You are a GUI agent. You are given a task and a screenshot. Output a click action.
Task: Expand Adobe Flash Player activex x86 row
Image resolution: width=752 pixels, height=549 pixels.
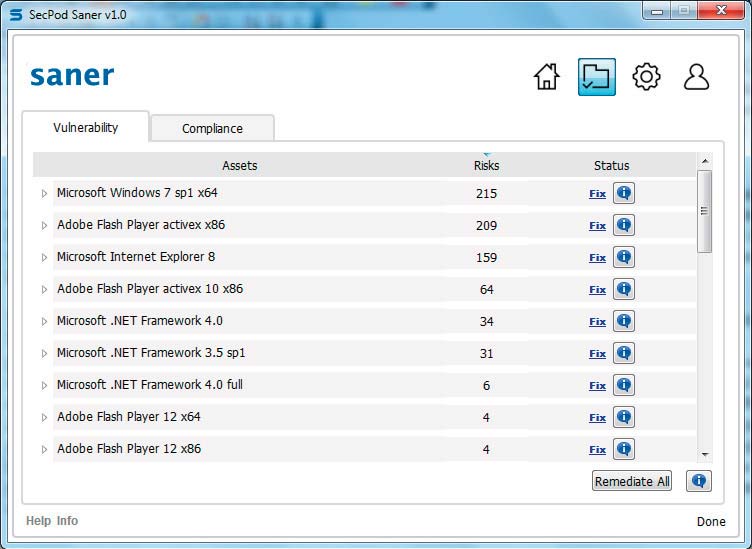tap(44, 225)
